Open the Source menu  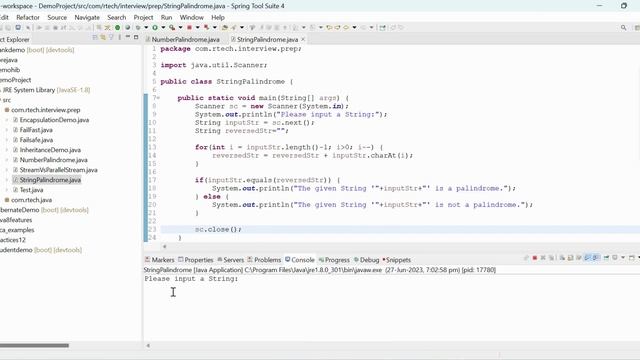click(x=57, y=18)
